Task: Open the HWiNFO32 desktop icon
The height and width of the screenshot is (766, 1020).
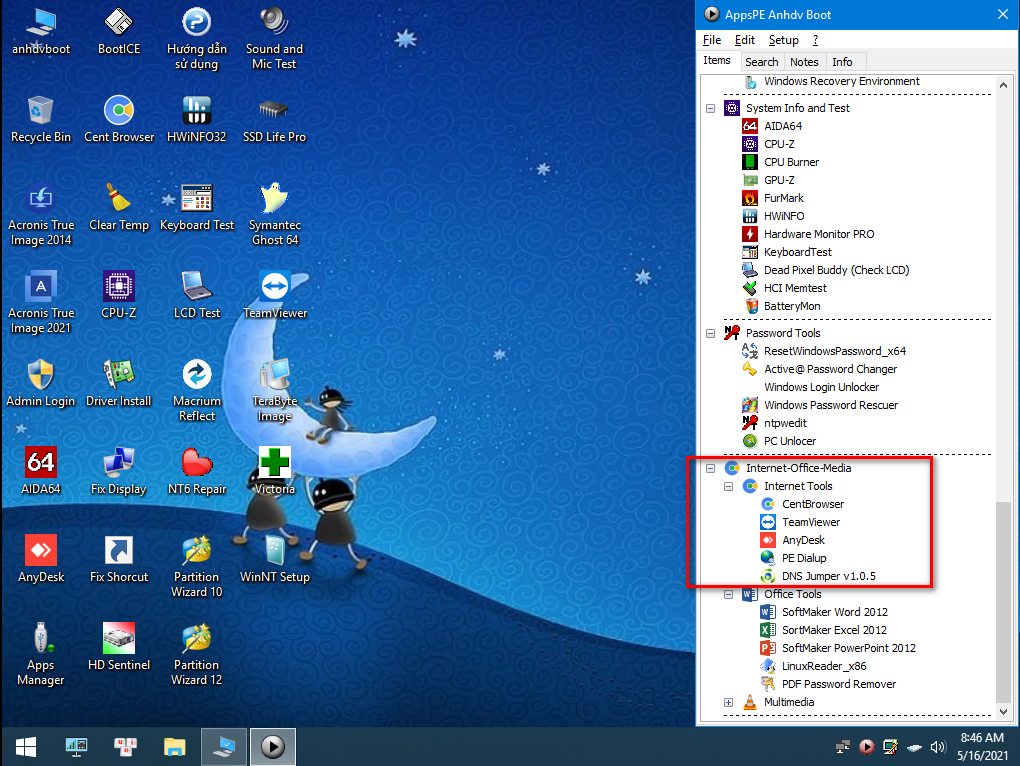Action: tap(196, 119)
